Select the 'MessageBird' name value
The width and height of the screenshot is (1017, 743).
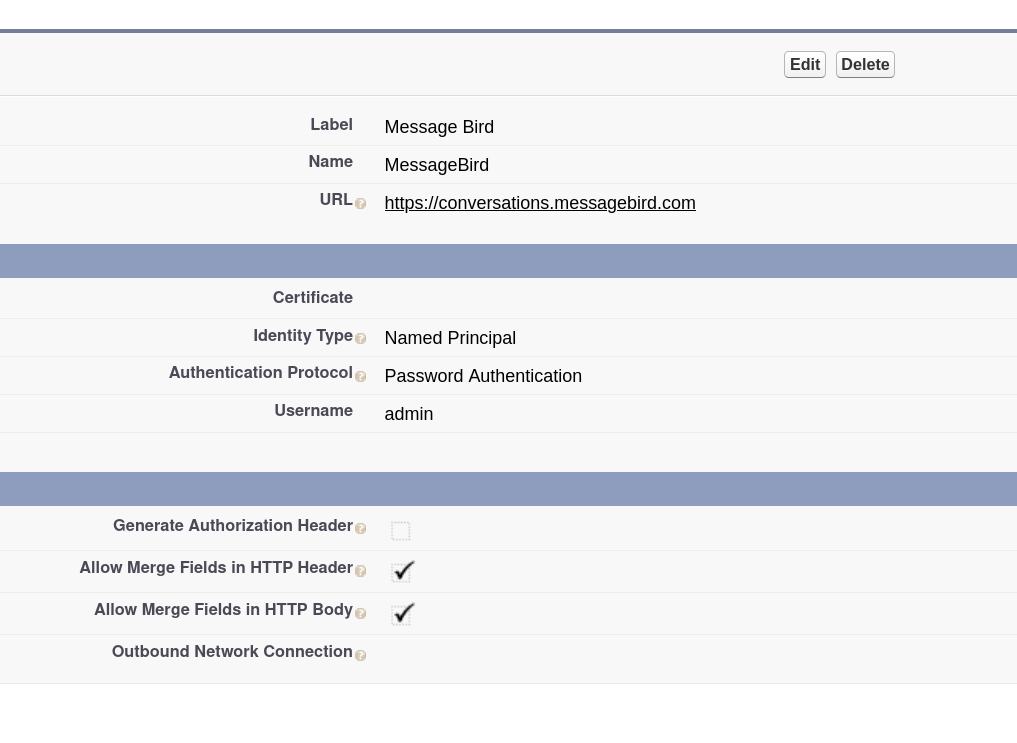[437, 165]
